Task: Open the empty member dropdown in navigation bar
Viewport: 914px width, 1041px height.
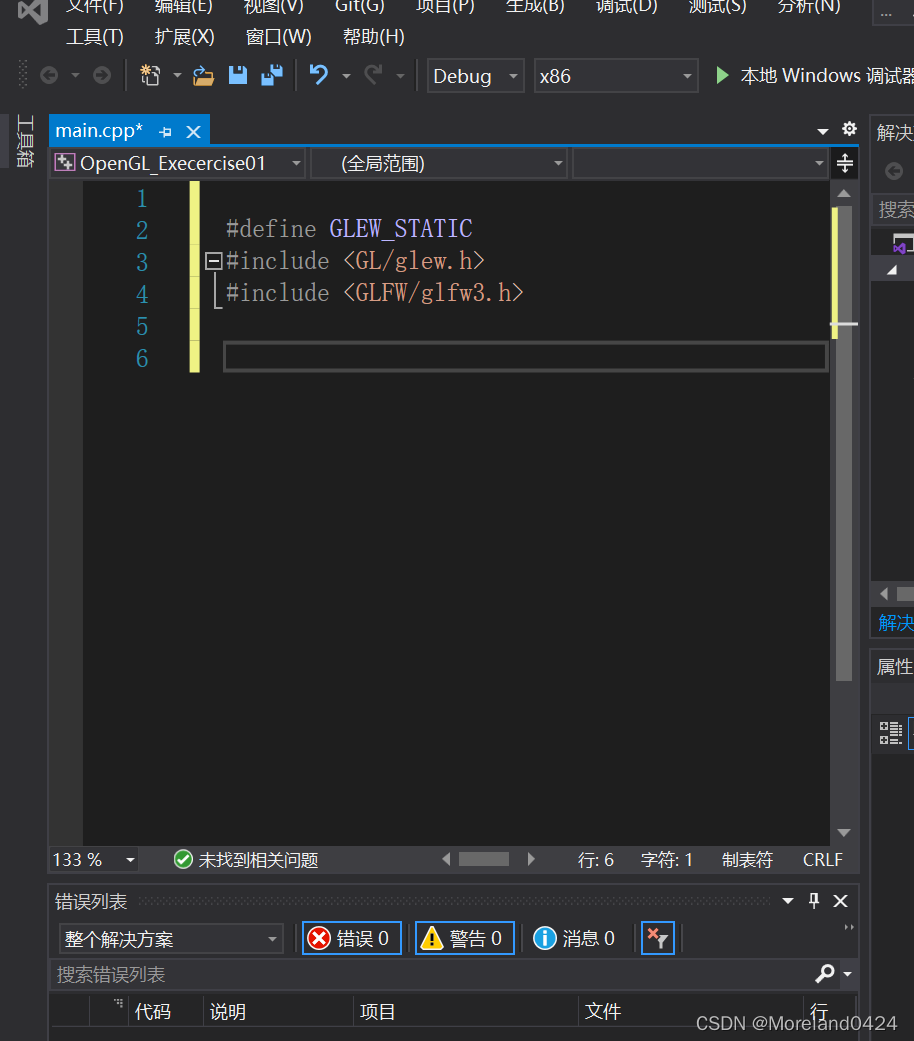Action: [x=701, y=163]
